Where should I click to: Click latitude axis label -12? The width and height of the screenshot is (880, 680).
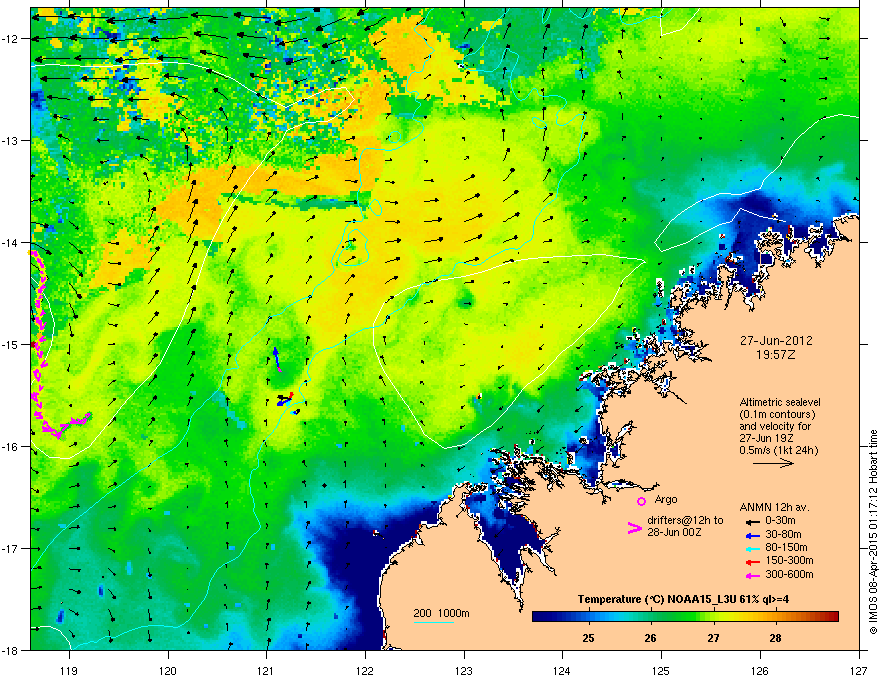(x=11, y=39)
